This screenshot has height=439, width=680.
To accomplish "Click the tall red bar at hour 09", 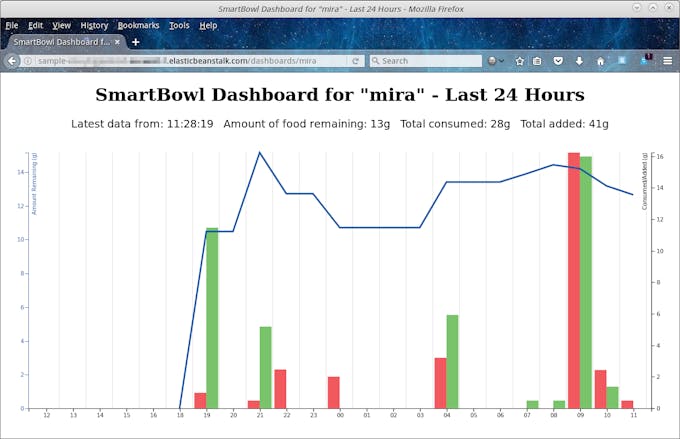I will 574,280.
